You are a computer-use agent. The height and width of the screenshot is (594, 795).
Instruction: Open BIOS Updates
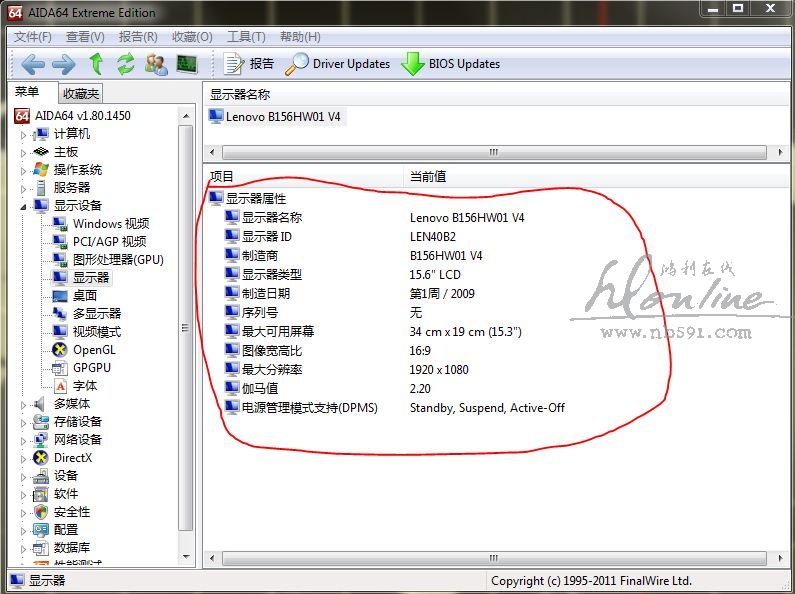coord(450,64)
